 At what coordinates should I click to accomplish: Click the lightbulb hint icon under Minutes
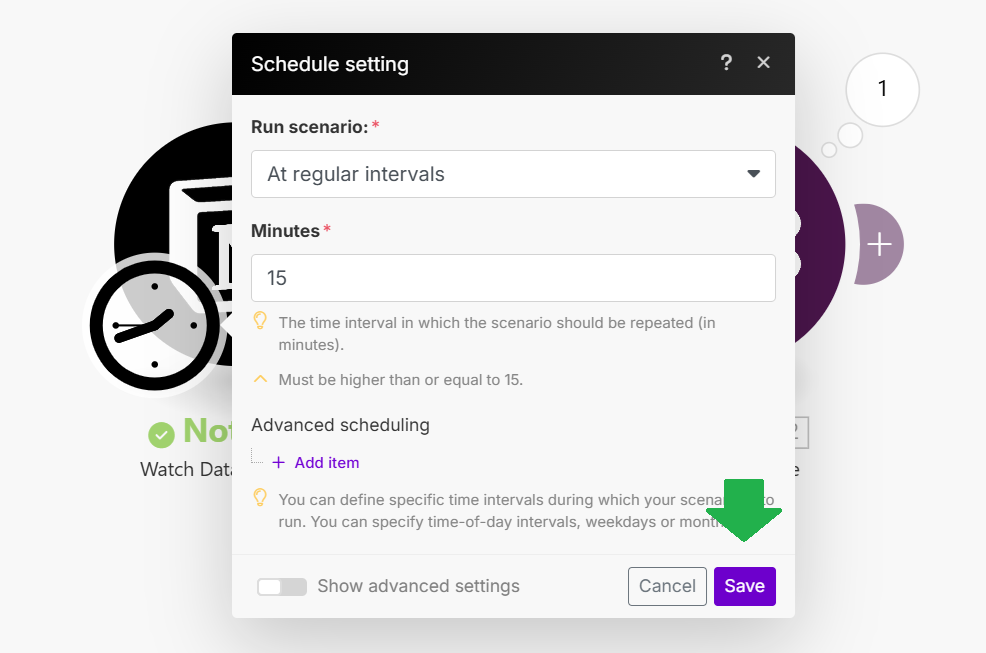pos(260,321)
